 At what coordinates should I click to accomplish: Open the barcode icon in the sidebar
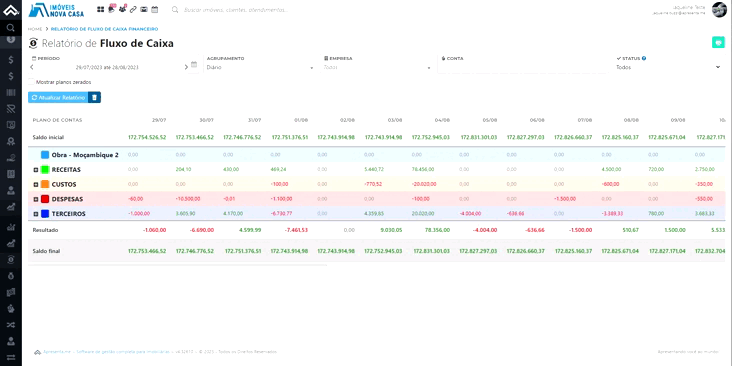(11, 92)
